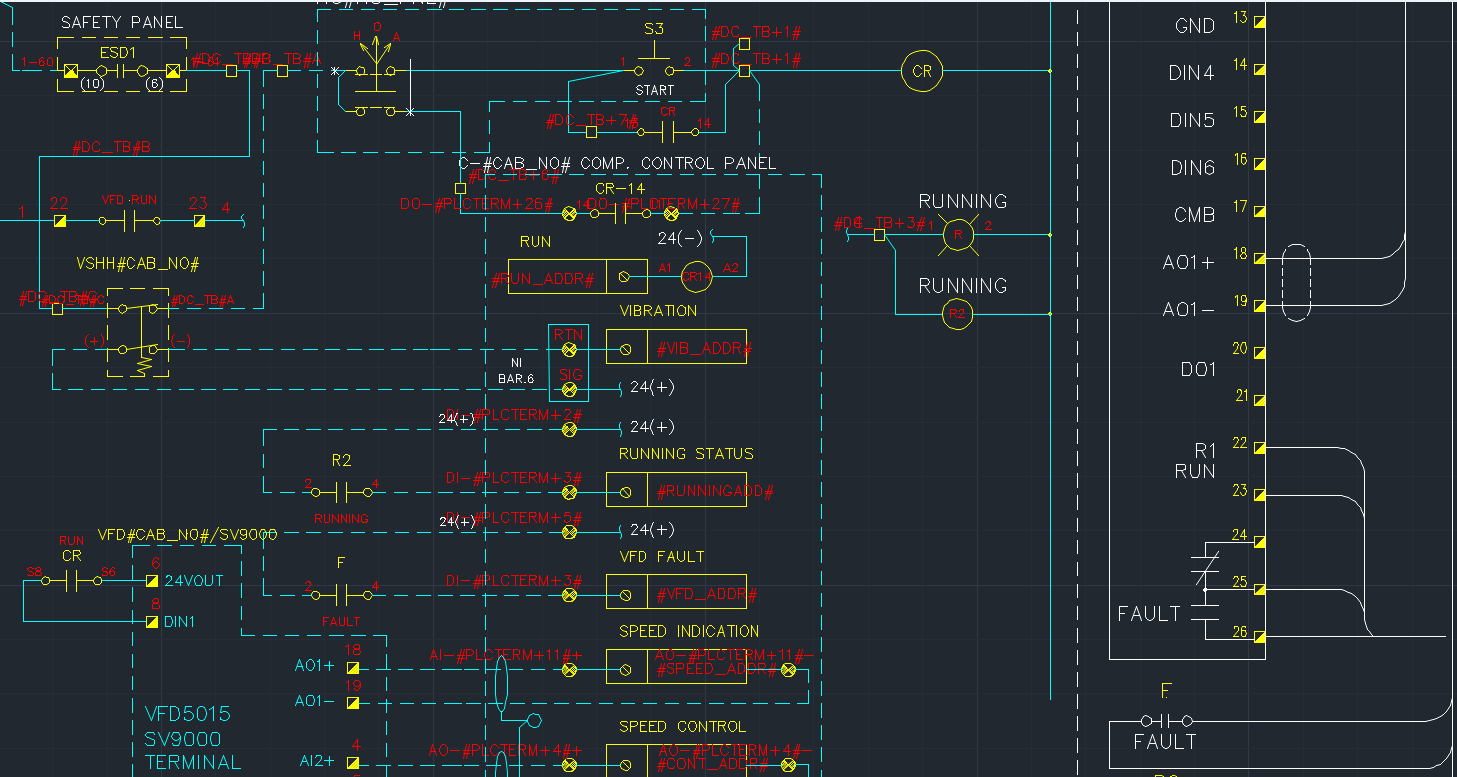1457x777 pixels.
Task: Click the AI-#PLCTERM+11#+ terminal tag
Action: (x=505, y=655)
